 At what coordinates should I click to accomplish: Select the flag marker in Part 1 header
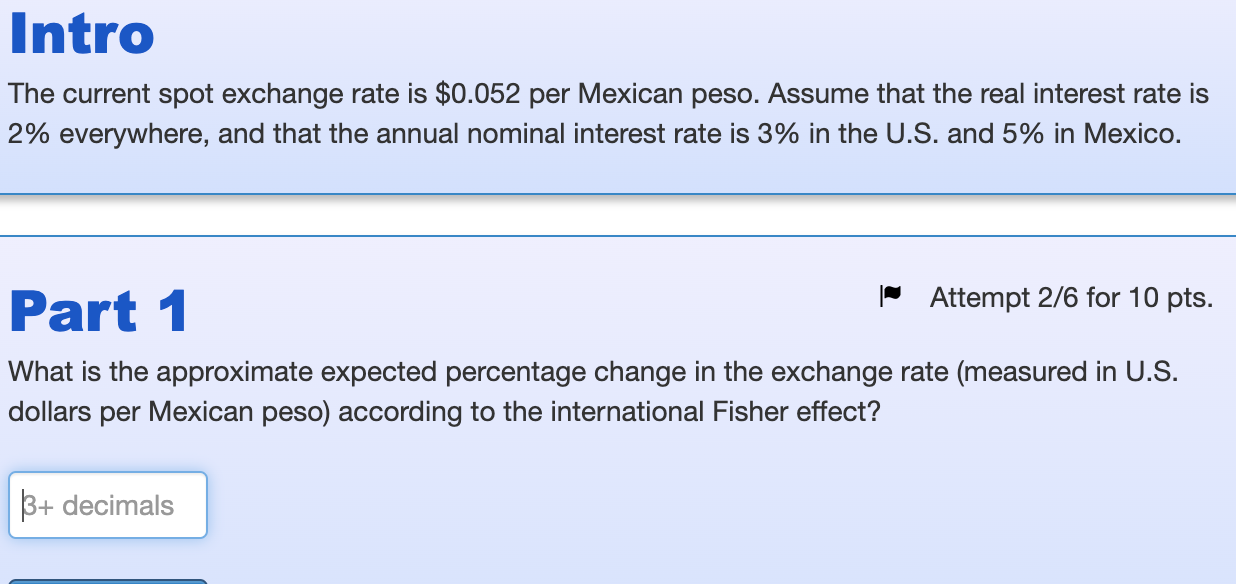[890, 294]
